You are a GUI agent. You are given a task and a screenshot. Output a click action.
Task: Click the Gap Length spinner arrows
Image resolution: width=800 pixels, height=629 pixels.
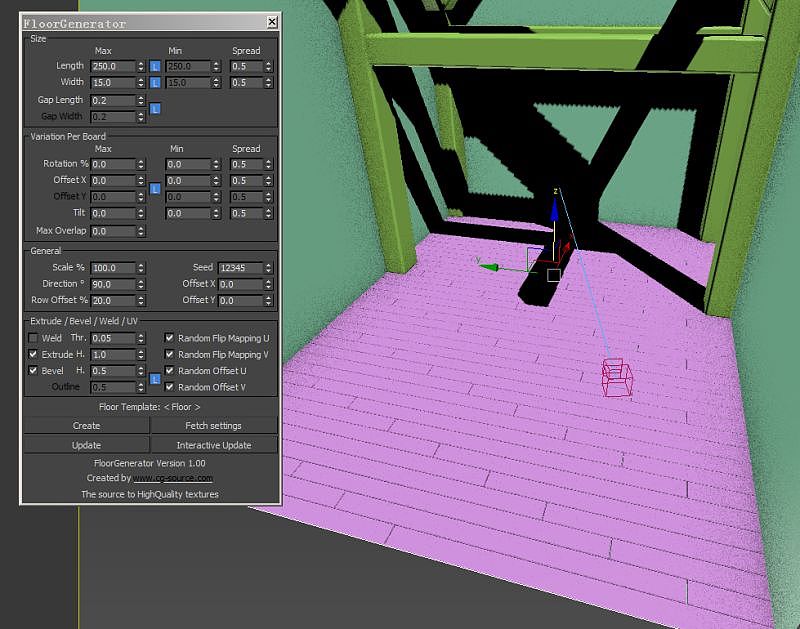[x=141, y=100]
